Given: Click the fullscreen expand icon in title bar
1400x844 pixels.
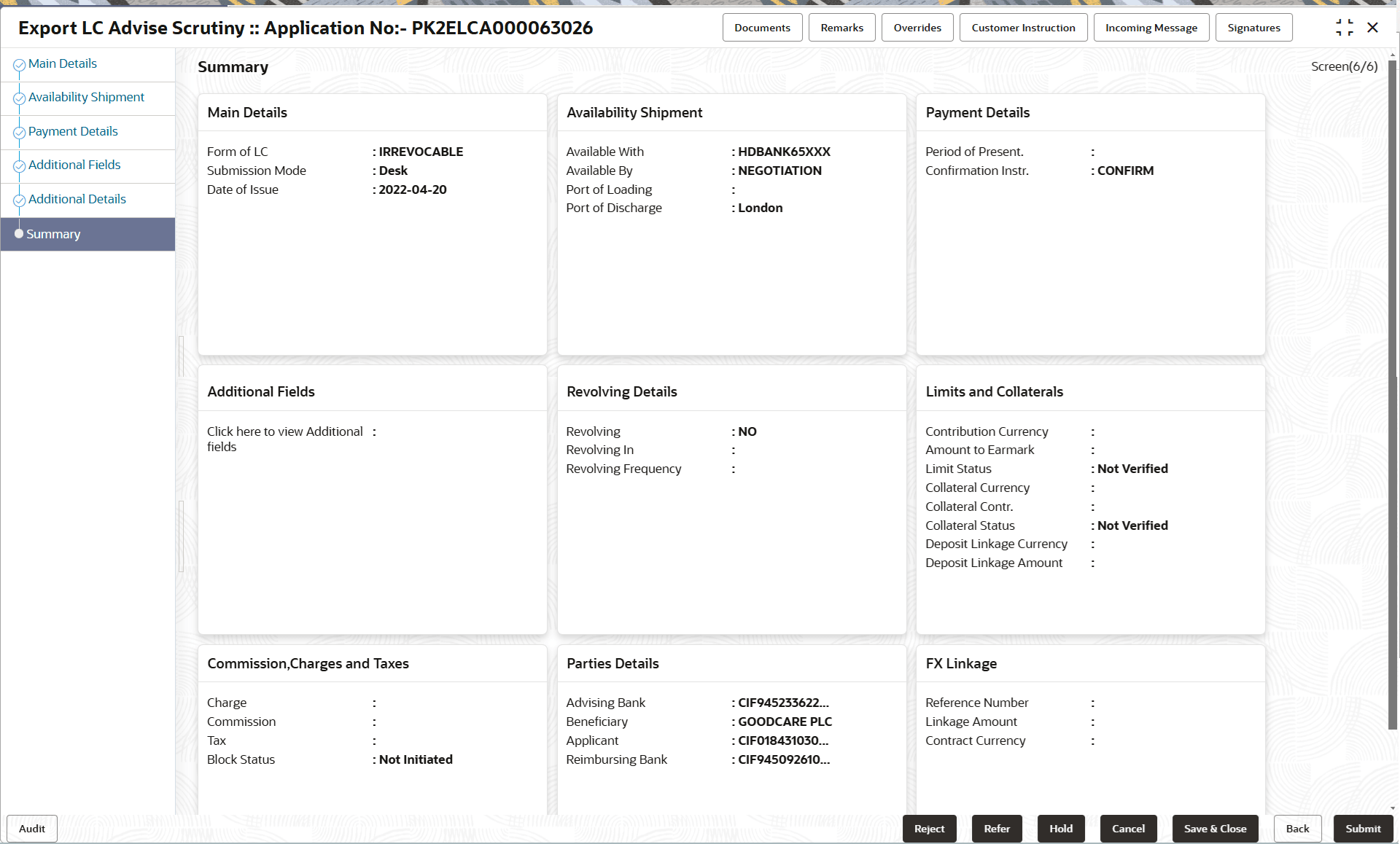Looking at the screenshot, I should coord(1345,27).
